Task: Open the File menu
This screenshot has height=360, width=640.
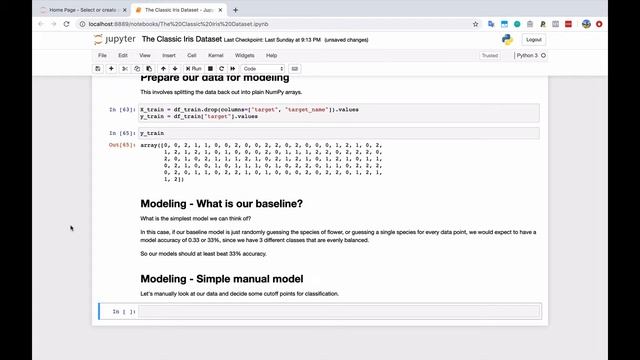Action: (x=102, y=56)
